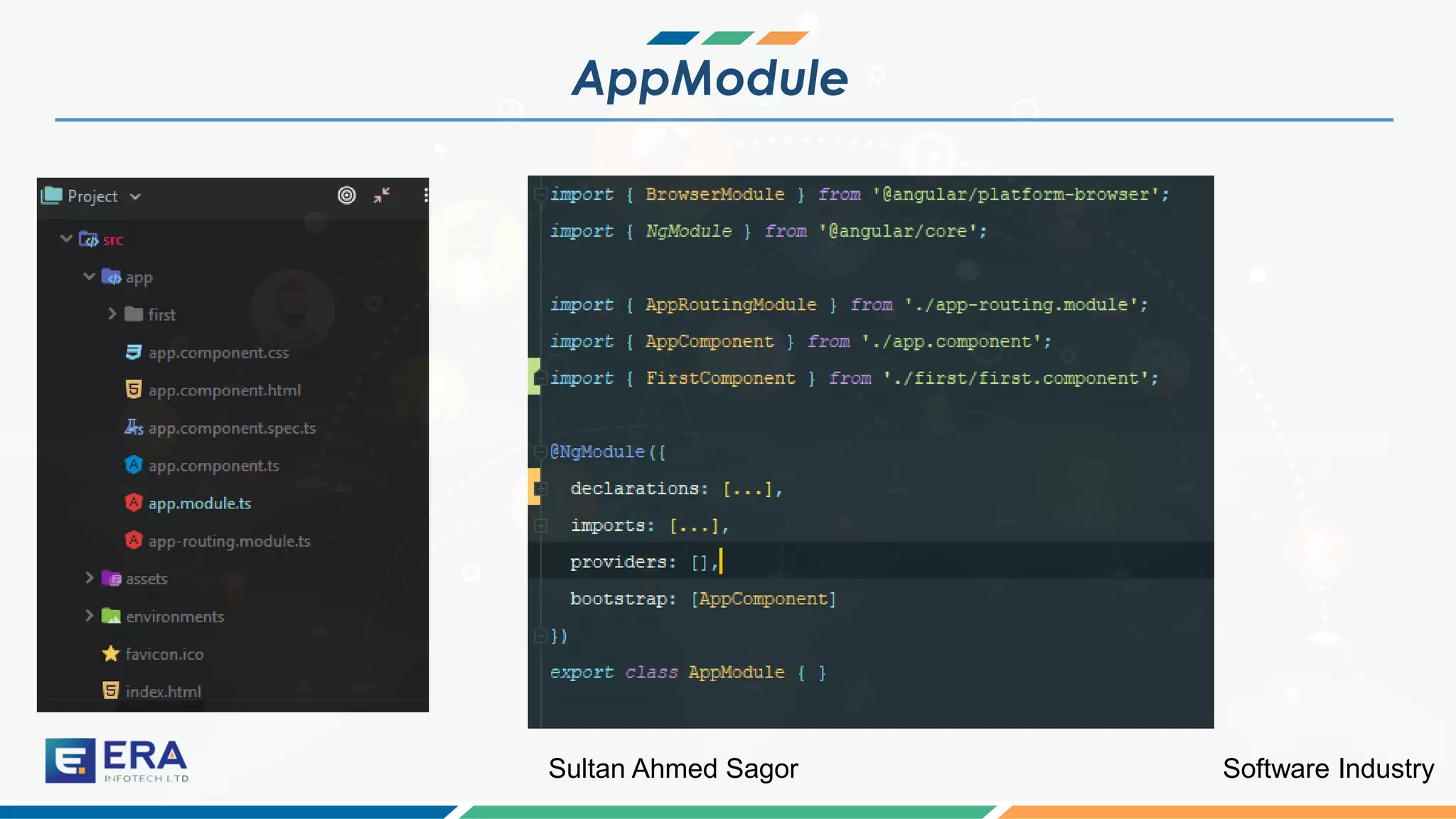
Task: Click AppComponent in the import line
Action: [x=710, y=341]
